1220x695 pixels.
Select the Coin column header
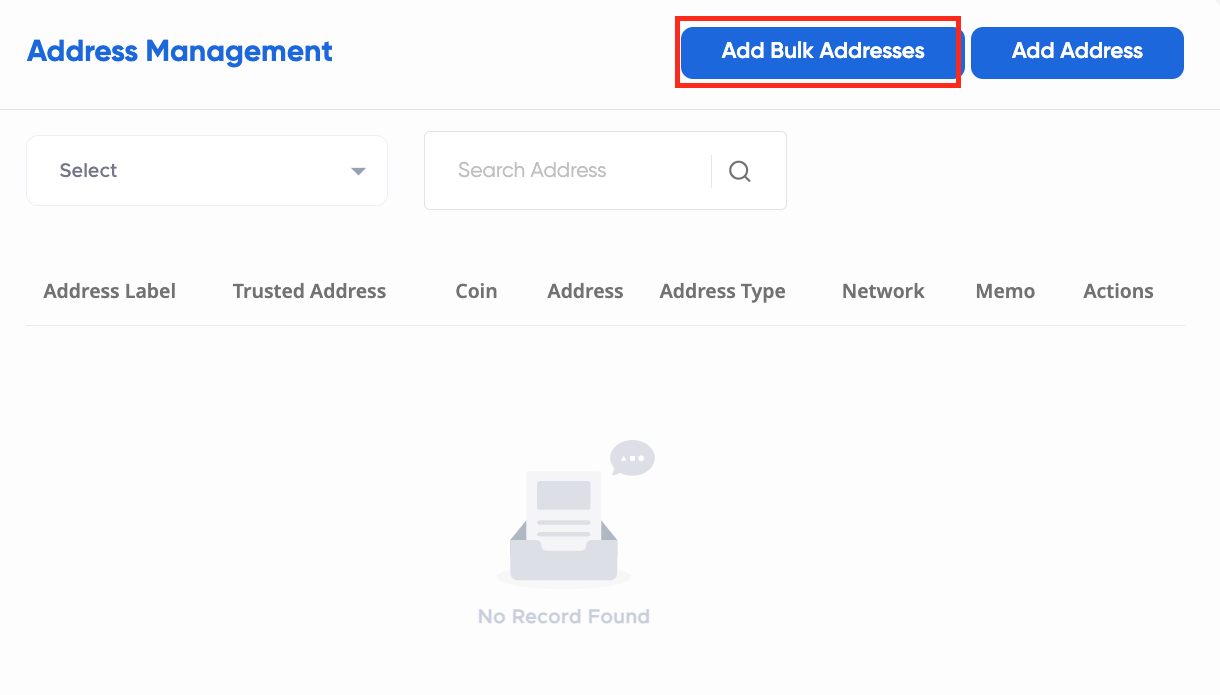476,291
